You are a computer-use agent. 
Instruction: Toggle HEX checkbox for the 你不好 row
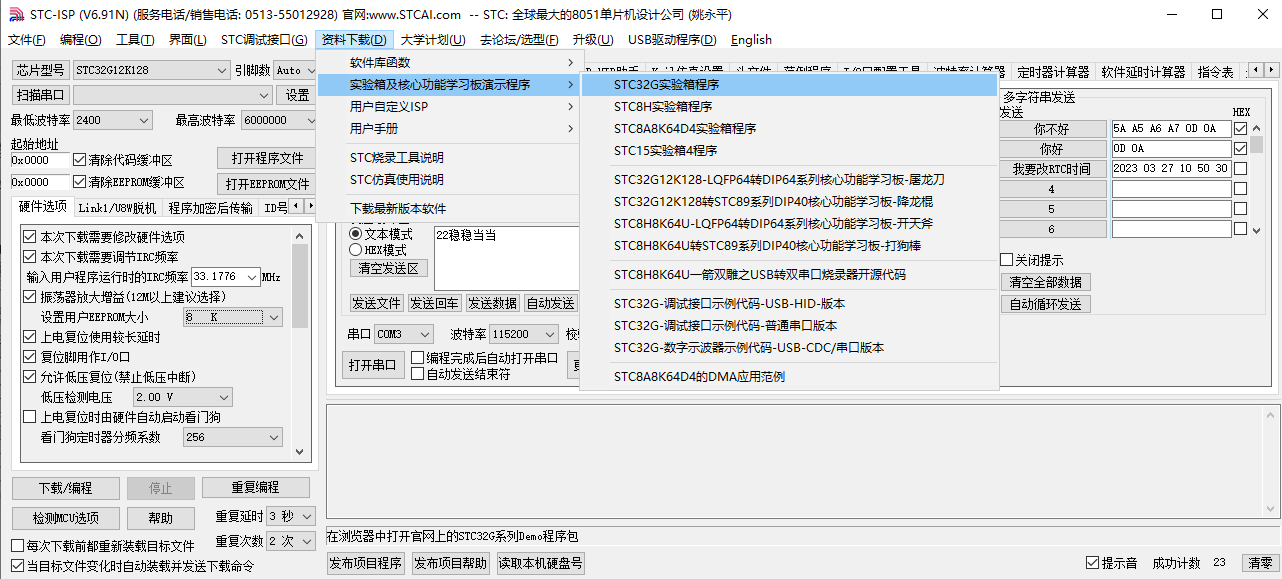pyautogui.click(x=1240, y=129)
